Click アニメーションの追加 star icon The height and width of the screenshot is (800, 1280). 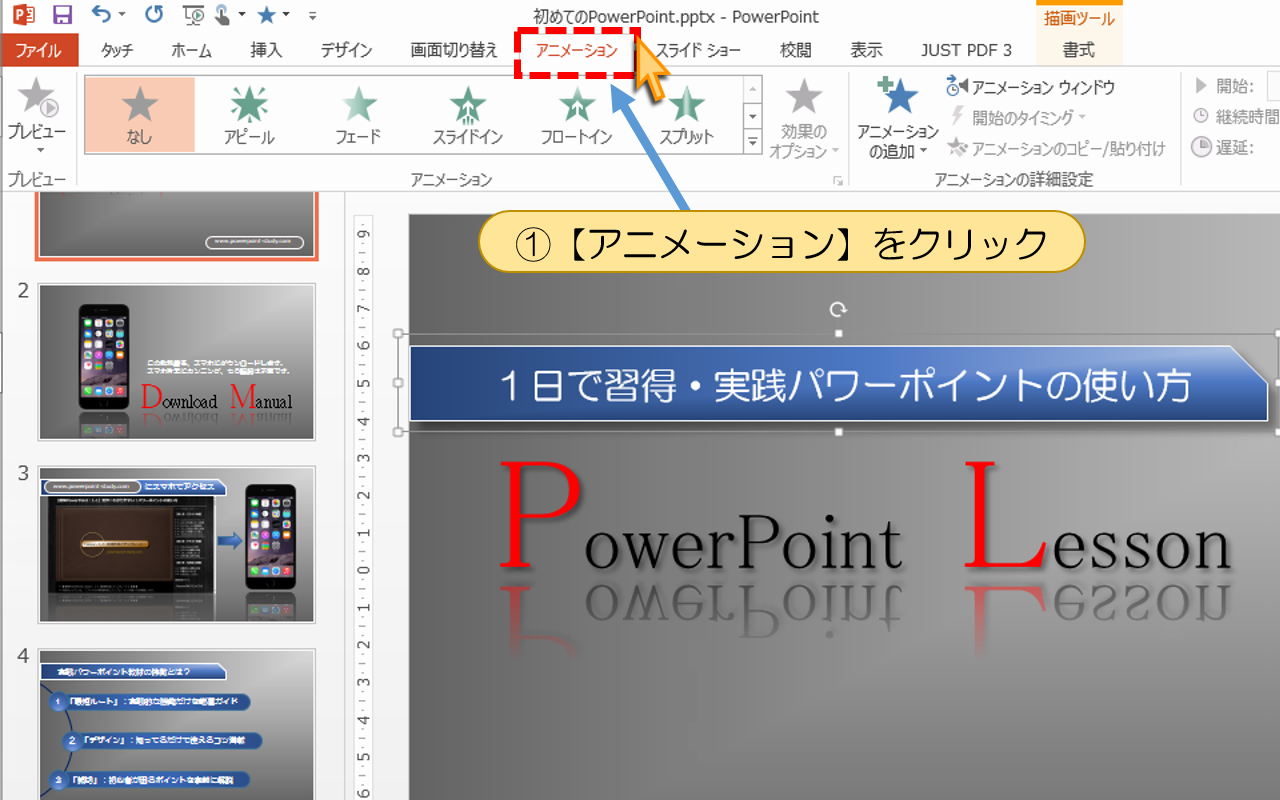coord(897,96)
